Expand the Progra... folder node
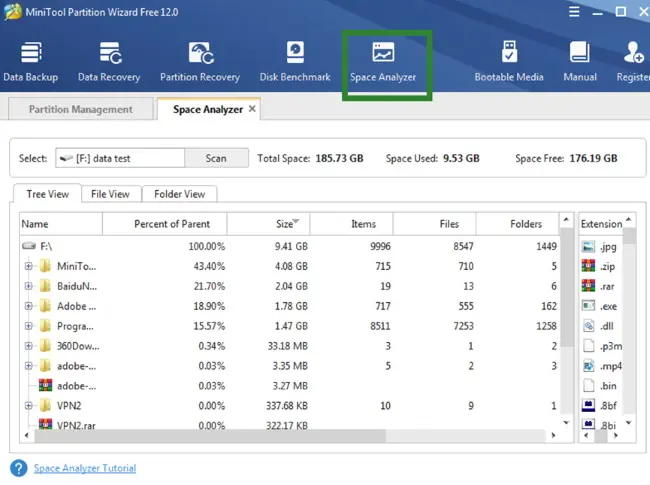 tap(29, 326)
